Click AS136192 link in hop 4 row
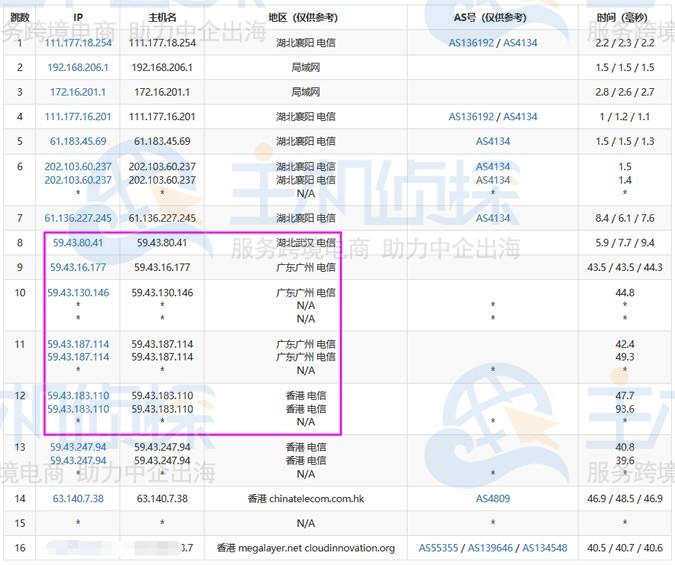Viewport: 675px width, 565px height. (x=471, y=116)
